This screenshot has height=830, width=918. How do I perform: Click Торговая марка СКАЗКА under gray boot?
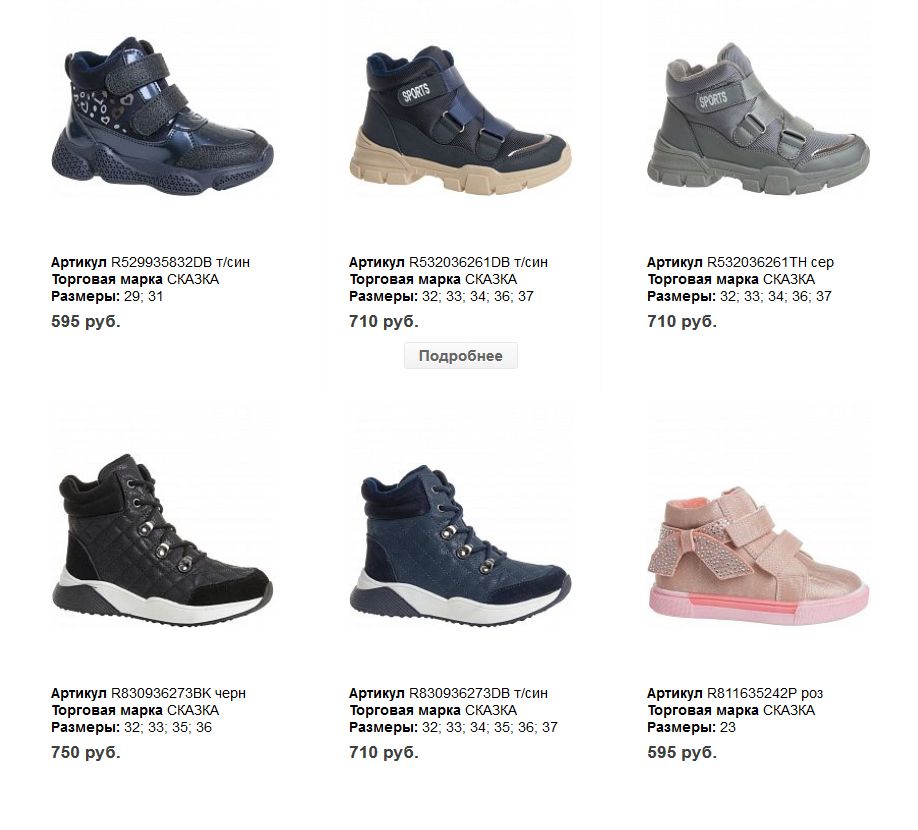point(731,279)
